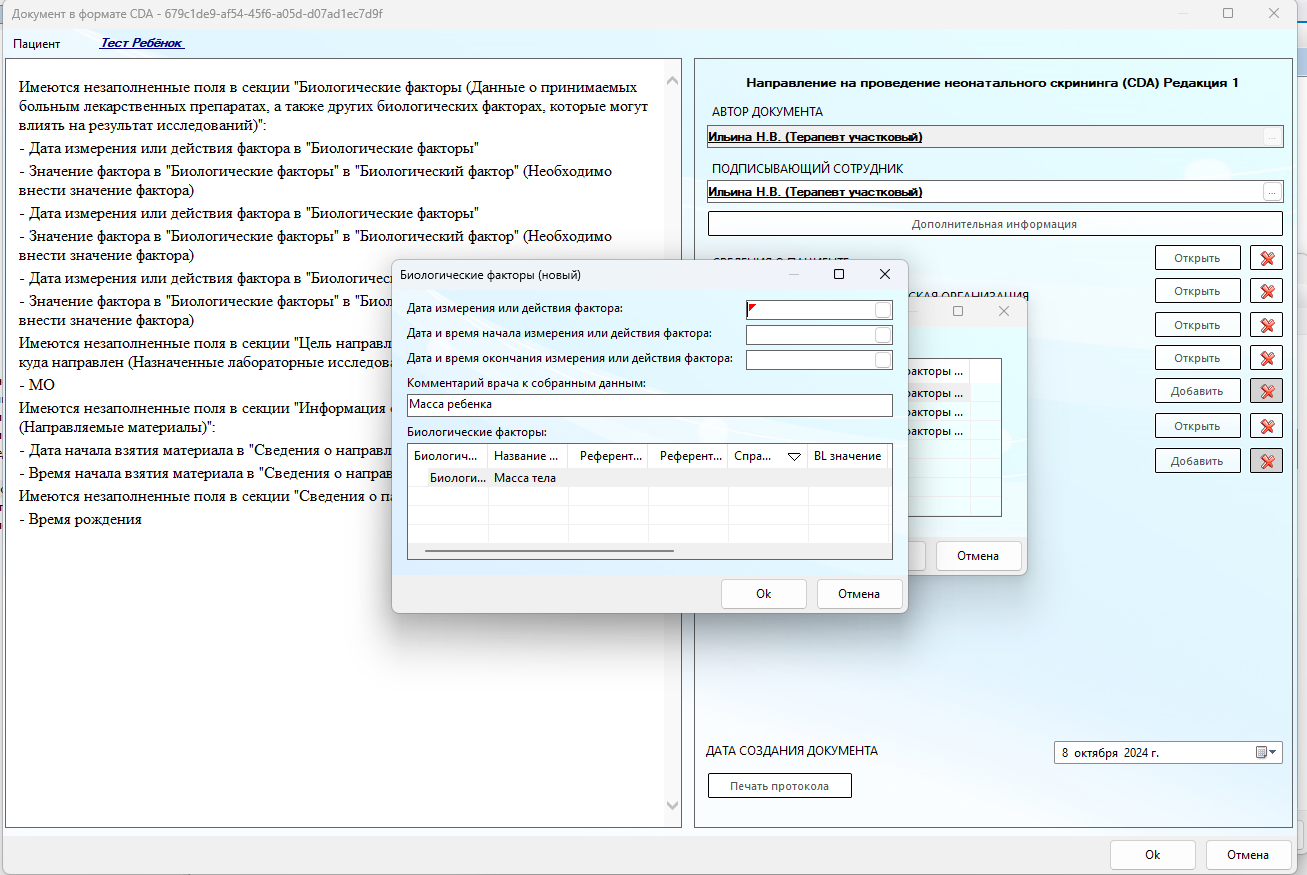Click the 'Печать протокола' button
This screenshot has width=1307, height=875.
(780, 786)
